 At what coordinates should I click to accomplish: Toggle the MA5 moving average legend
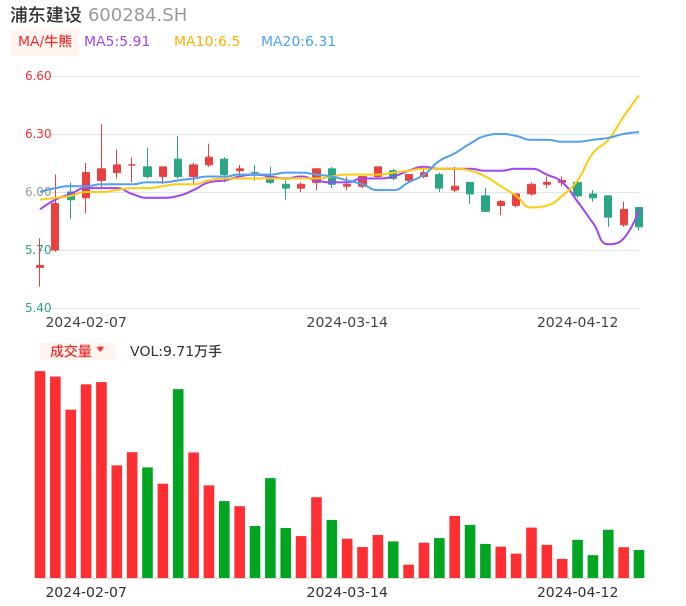tap(117, 42)
